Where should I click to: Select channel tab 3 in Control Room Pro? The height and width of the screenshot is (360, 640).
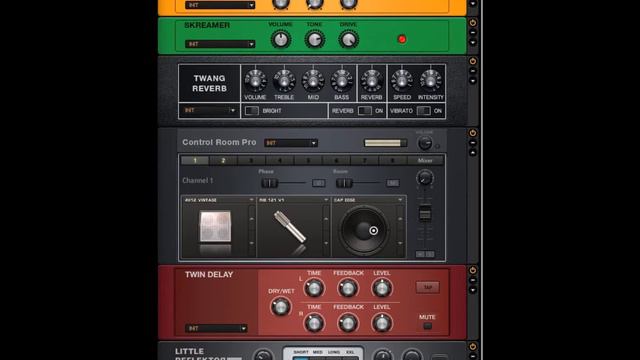(251, 160)
